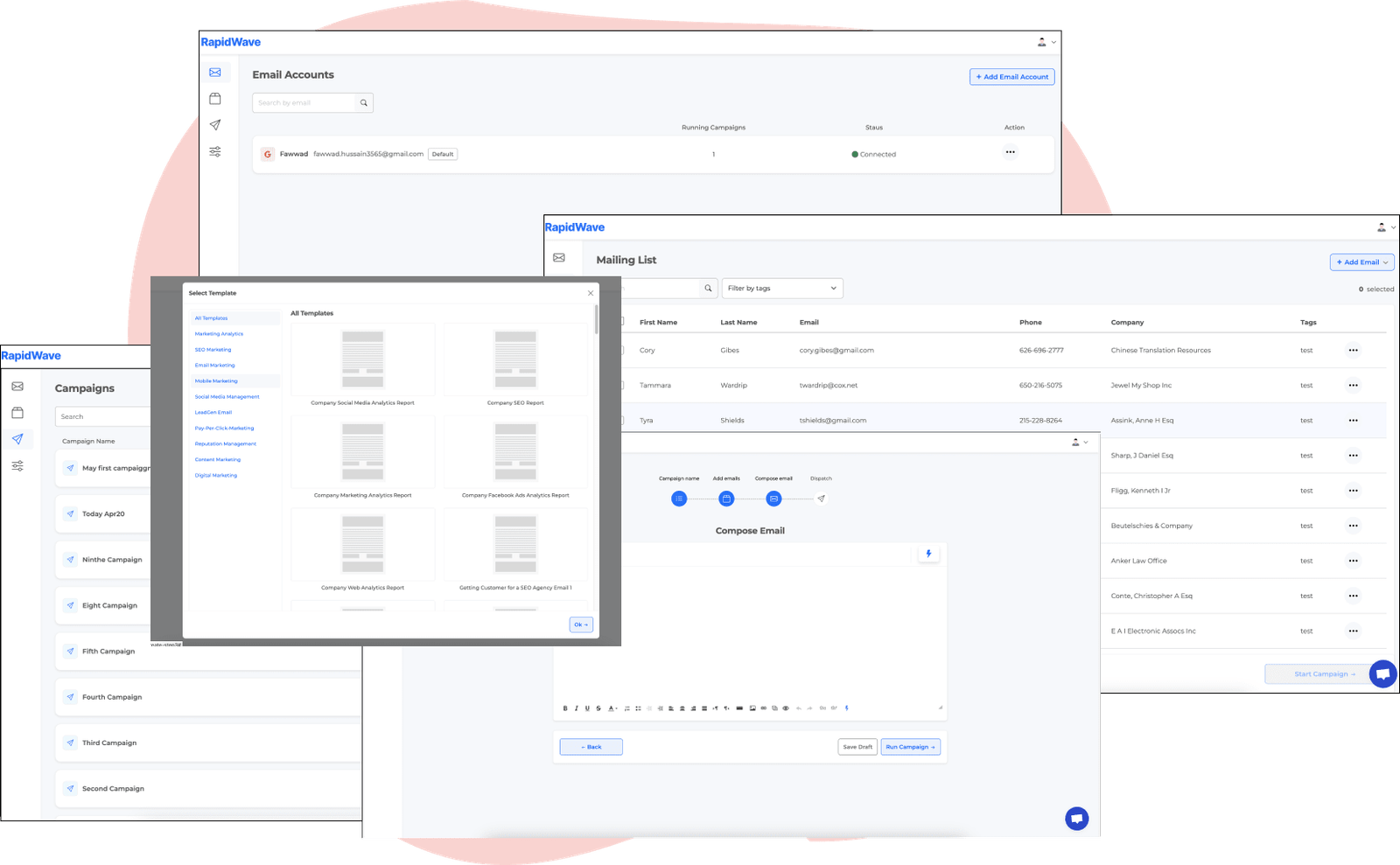Select SEO Marketing template category
The height and width of the screenshot is (865, 1400).
[213, 350]
